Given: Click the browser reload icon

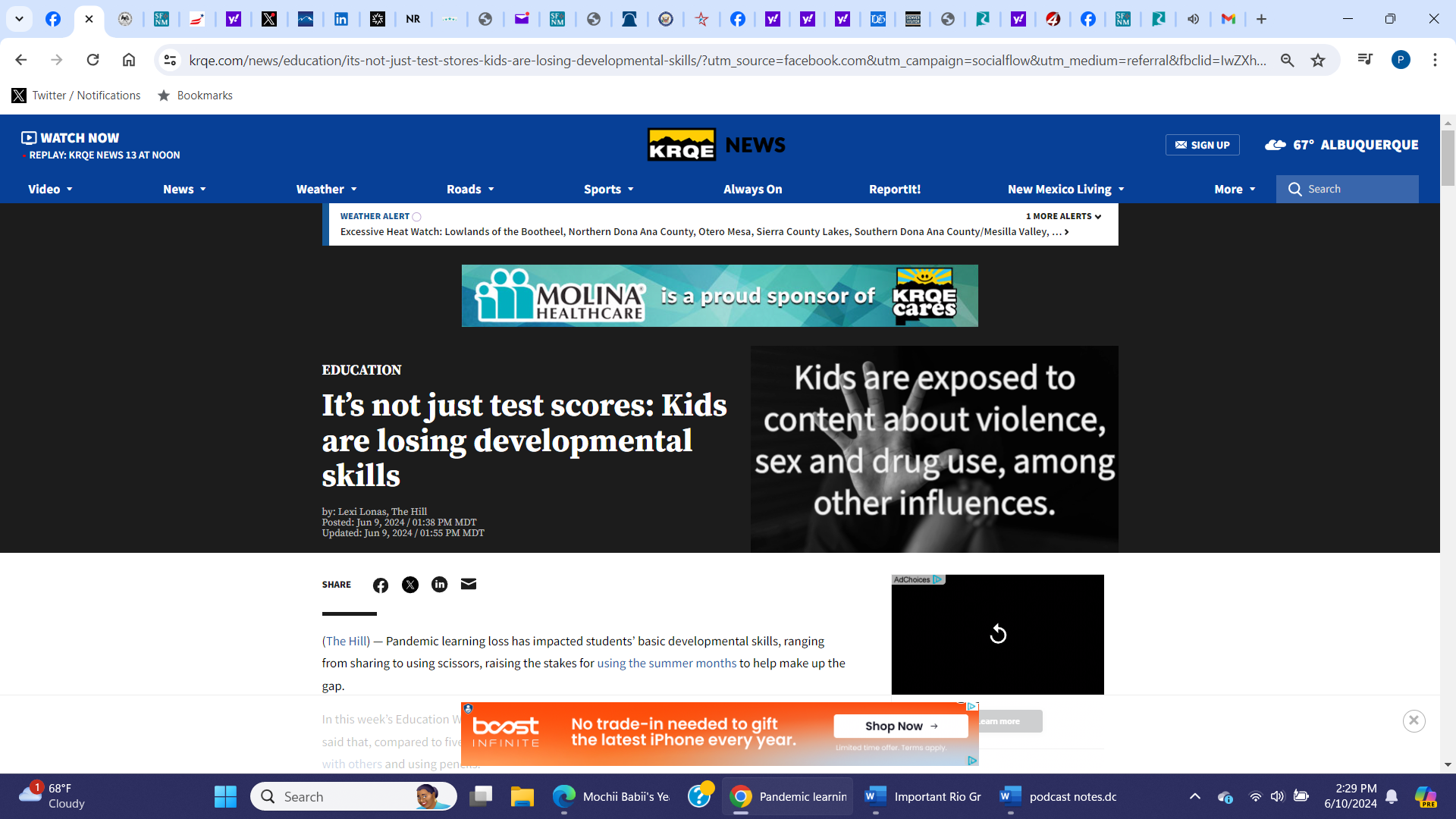Looking at the screenshot, I should point(93,60).
